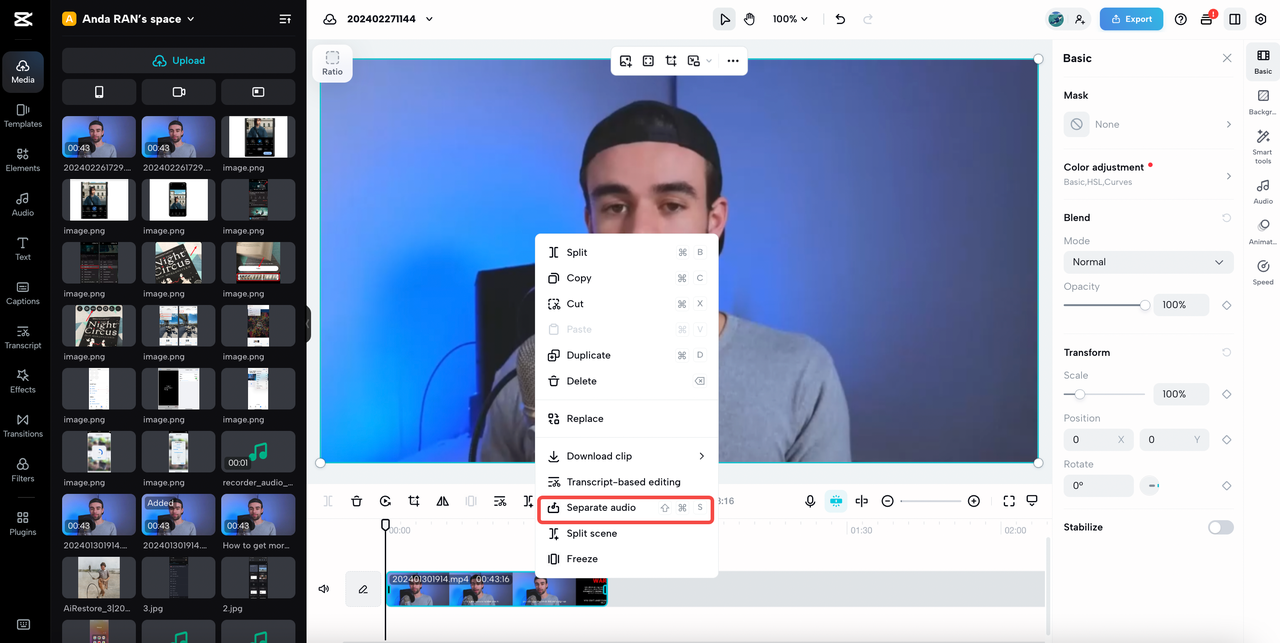Choose Delete from context menu
Screen dimensions: 1280x643
627,381
